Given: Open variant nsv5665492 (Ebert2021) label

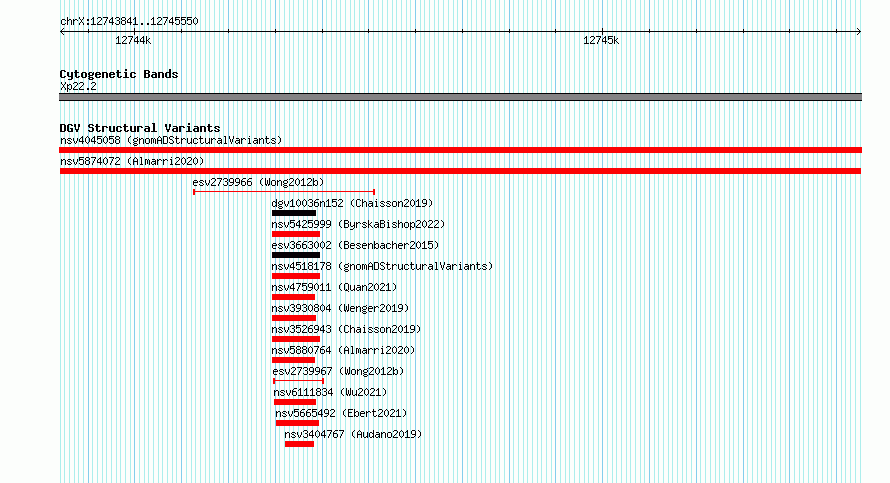Looking at the screenshot, I should tap(341, 413).
